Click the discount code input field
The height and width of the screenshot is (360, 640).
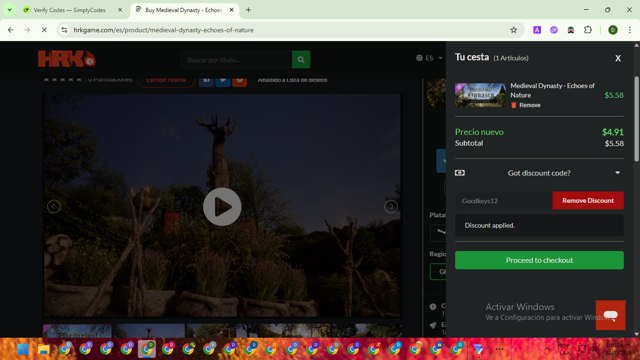click(x=504, y=201)
